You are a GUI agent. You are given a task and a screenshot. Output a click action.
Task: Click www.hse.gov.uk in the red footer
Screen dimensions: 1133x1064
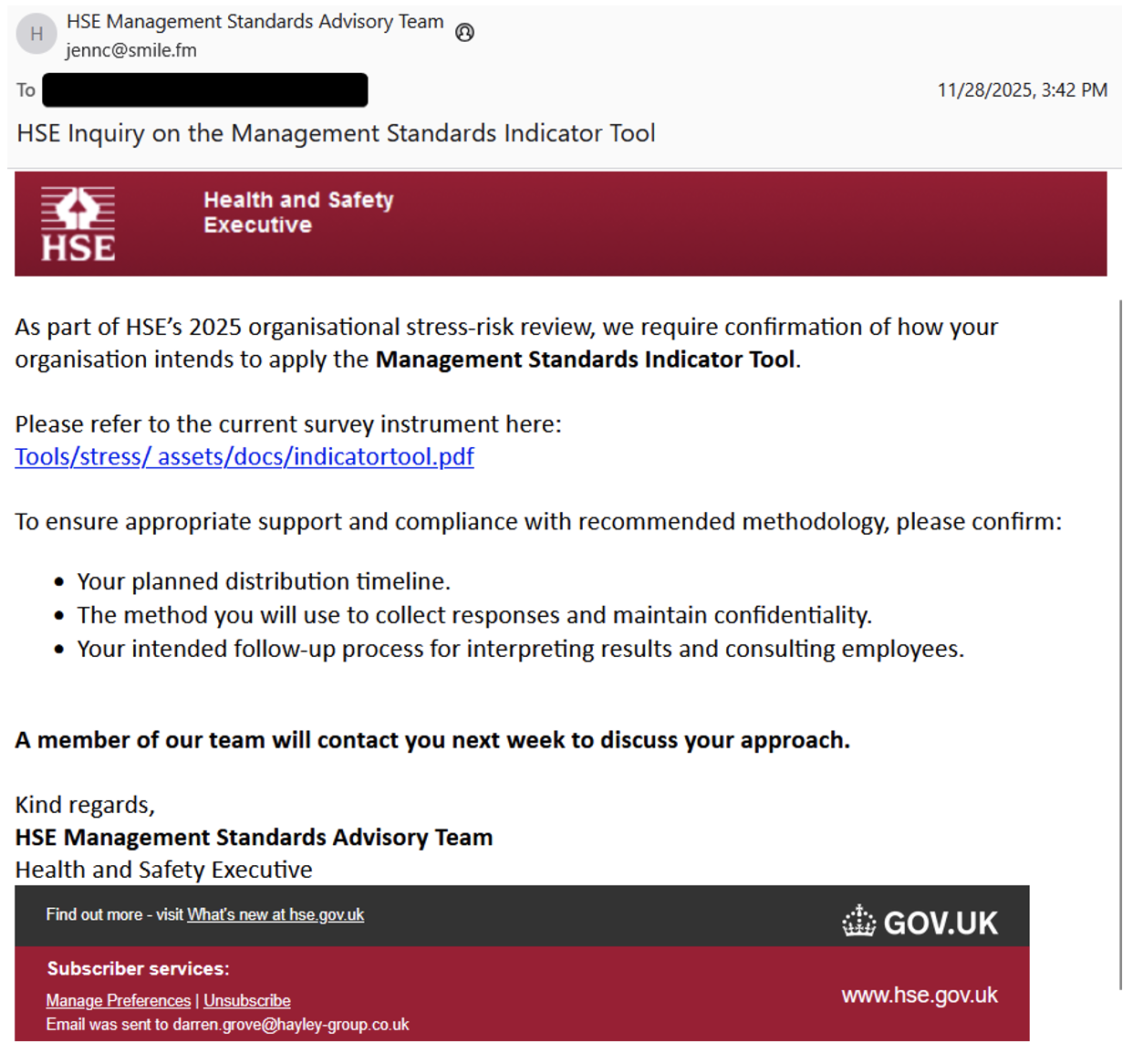click(x=920, y=995)
